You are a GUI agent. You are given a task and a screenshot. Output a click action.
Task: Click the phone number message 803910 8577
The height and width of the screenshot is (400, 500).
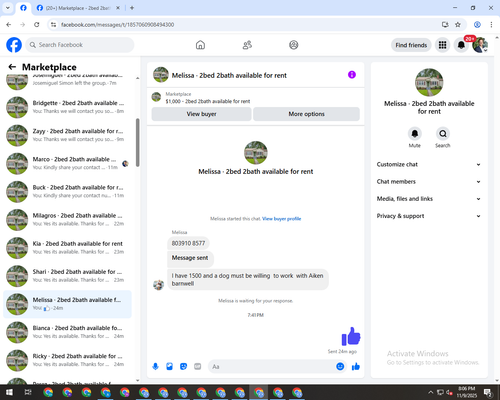(x=188, y=243)
